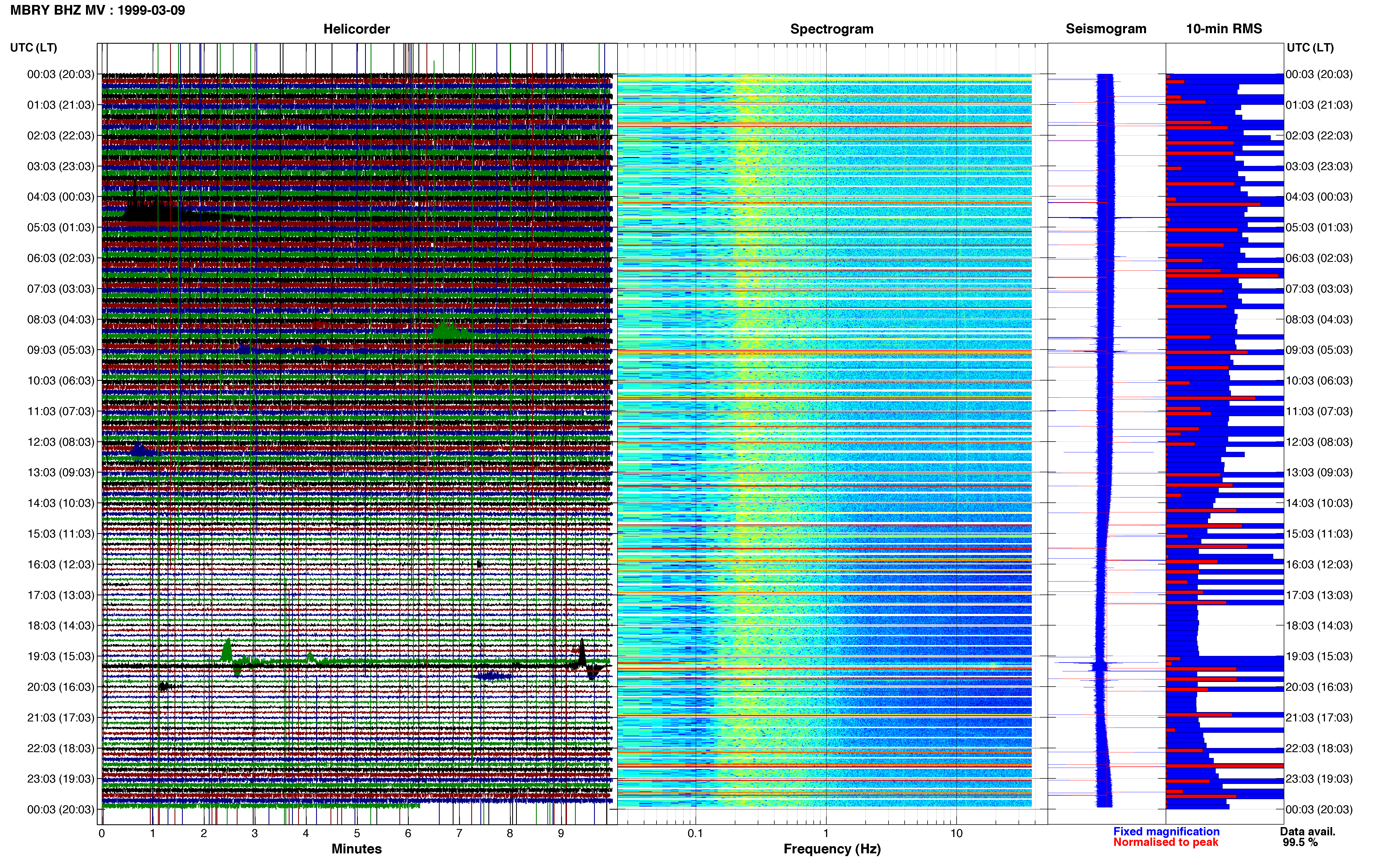The width and height of the screenshot is (1388, 868).
Task: Select the red Normalised to peak legend text
Action: click(x=1165, y=842)
